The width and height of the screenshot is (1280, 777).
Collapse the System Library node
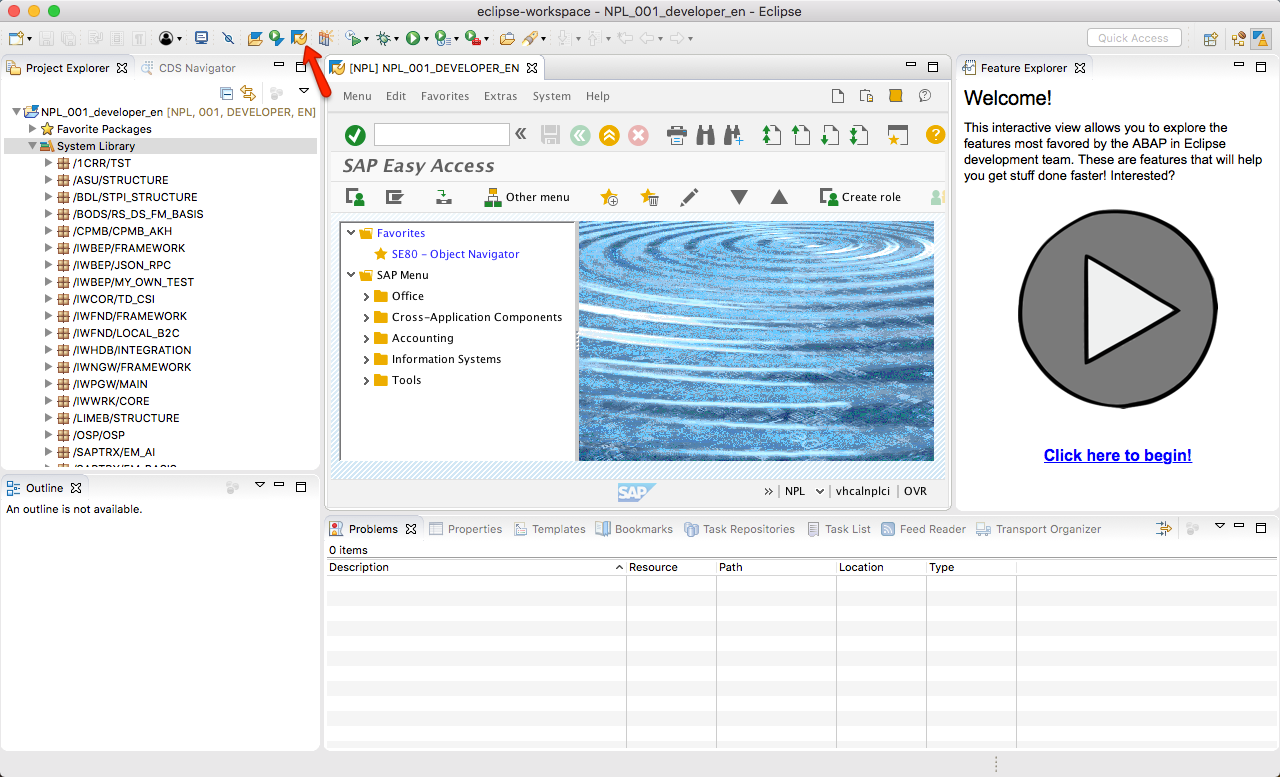(x=33, y=146)
